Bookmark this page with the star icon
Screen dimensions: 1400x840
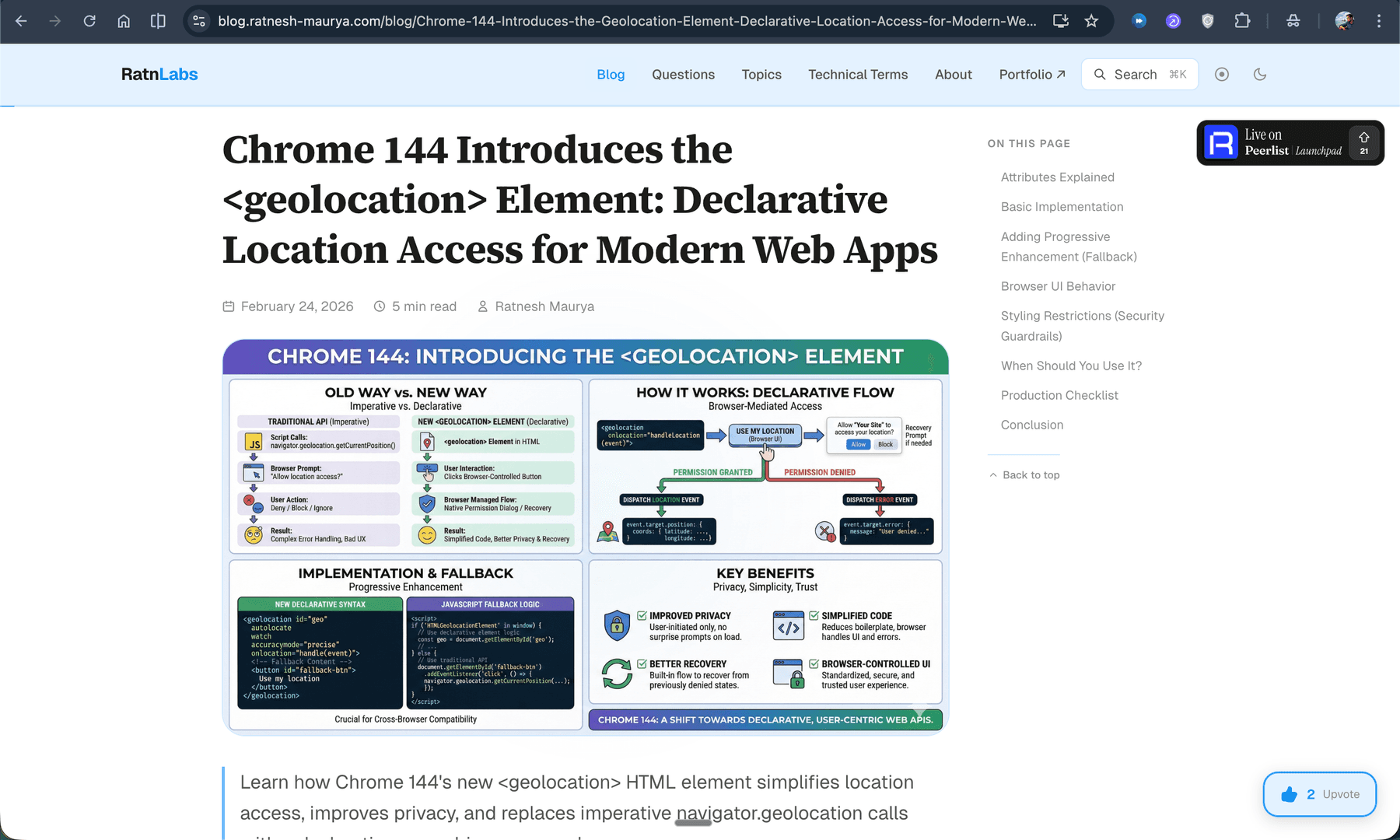click(x=1092, y=21)
